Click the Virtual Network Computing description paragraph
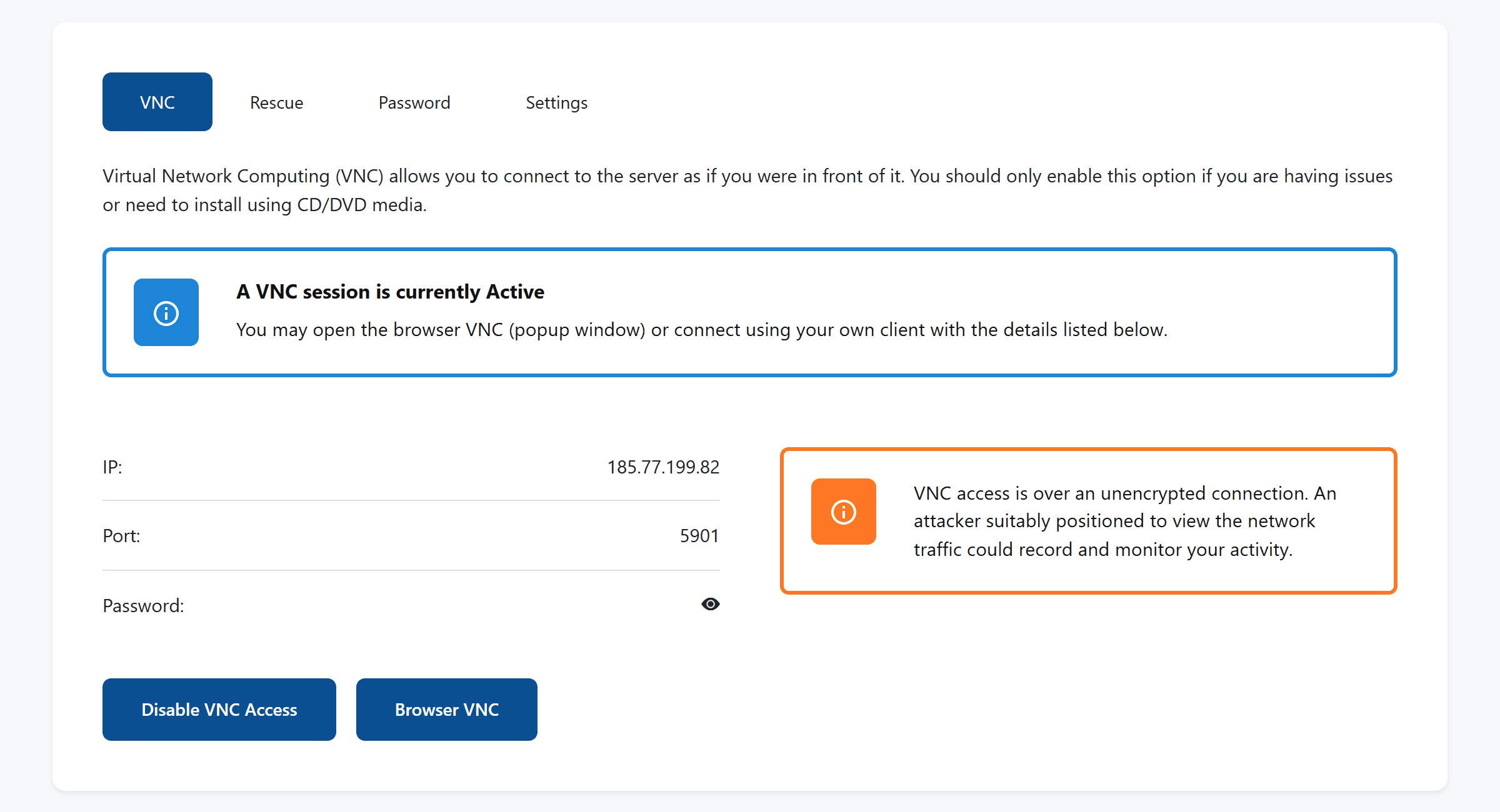The image size is (1500, 812). tap(747, 190)
